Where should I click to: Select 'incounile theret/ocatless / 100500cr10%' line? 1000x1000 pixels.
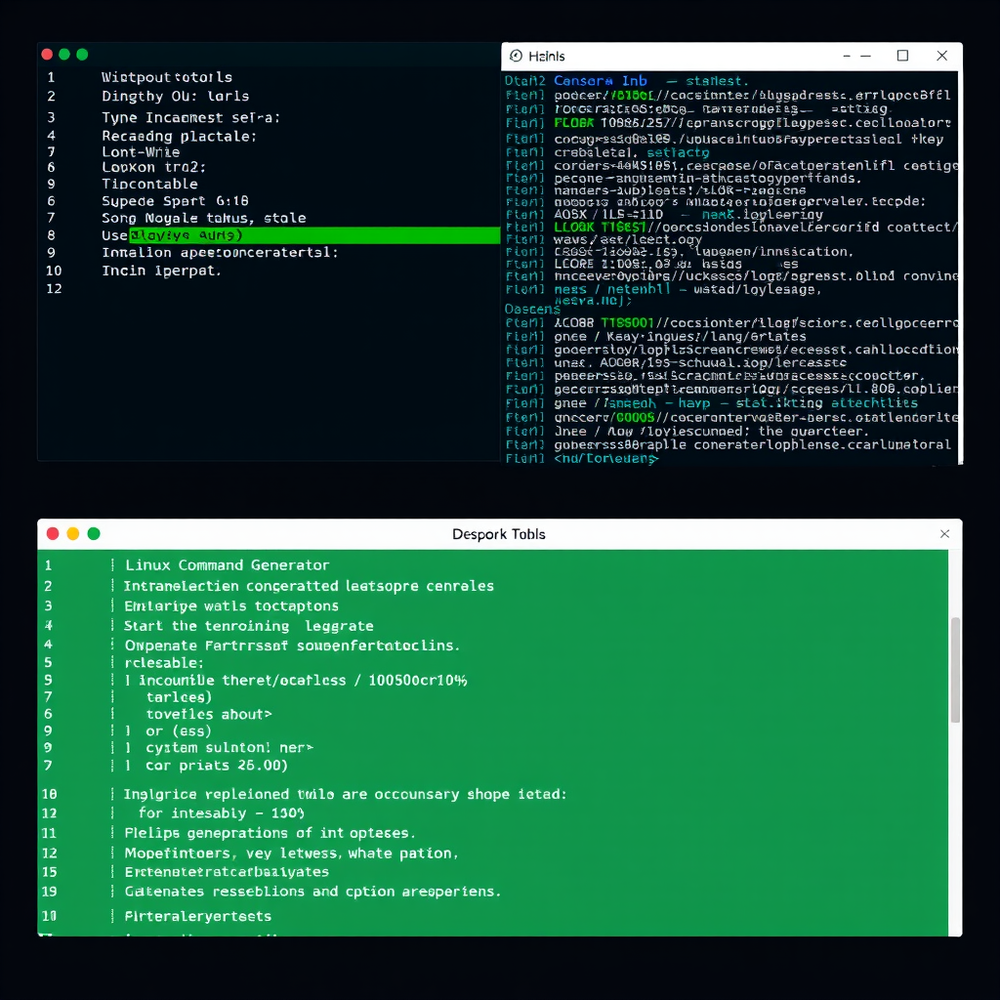tap(303, 680)
